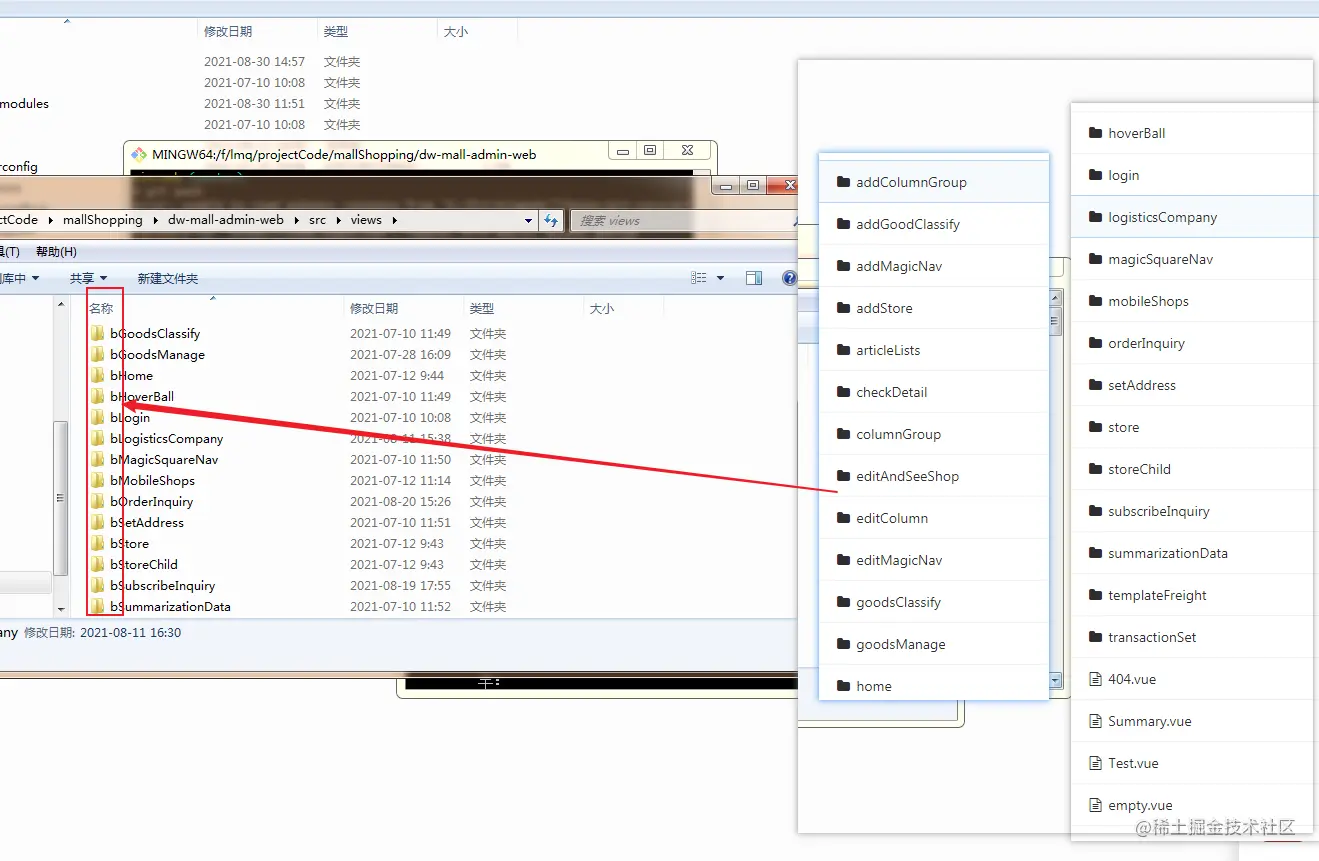Select the subscribeInquiry folder name

[1159, 512]
